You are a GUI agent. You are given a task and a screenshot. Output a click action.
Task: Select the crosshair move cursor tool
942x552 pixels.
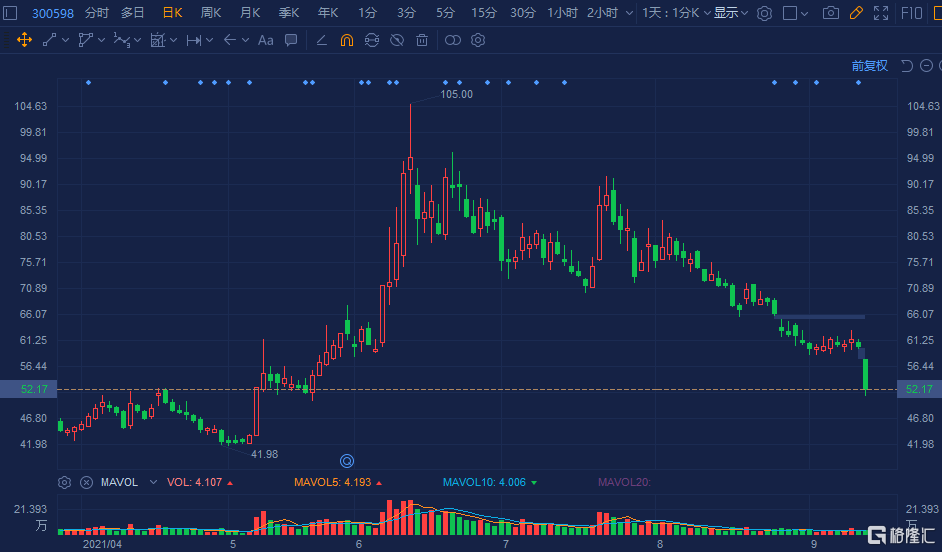[22, 40]
